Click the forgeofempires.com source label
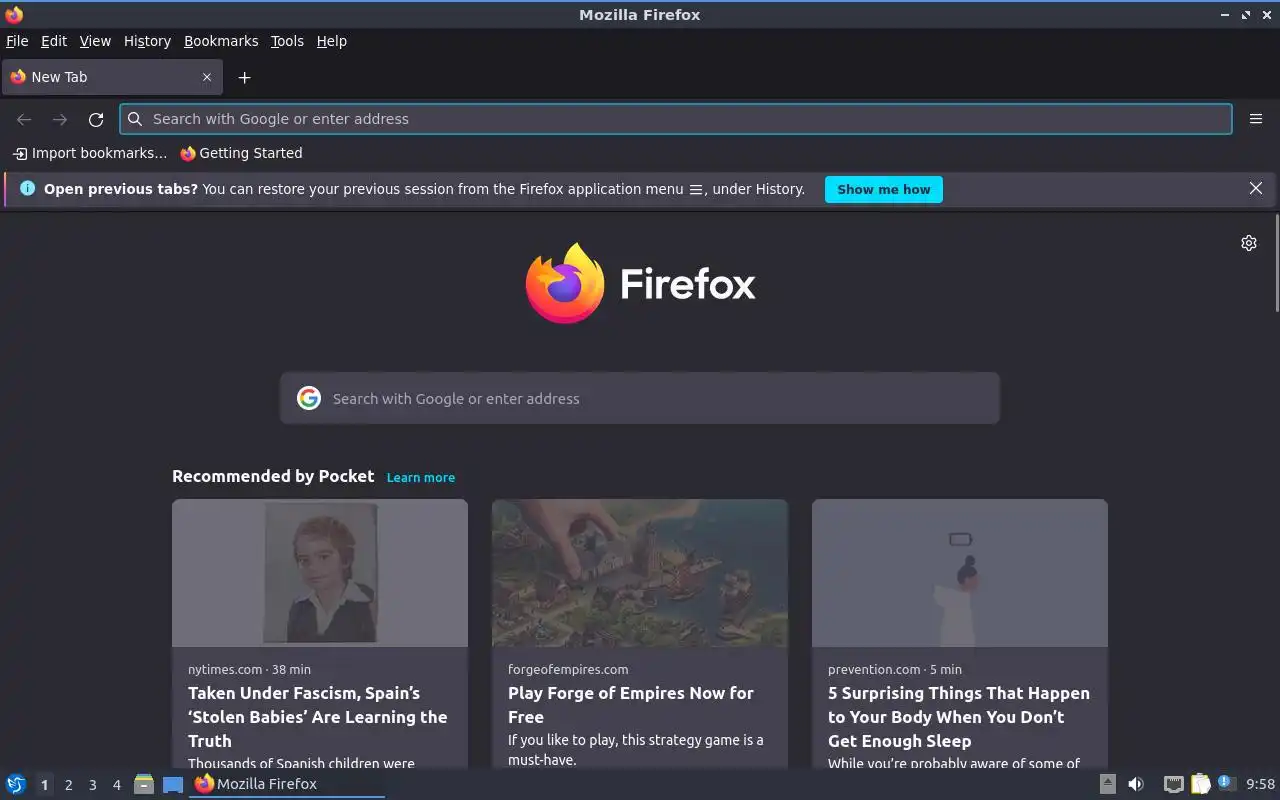This screenshot has width=1280, height=800. coord(568,669)
